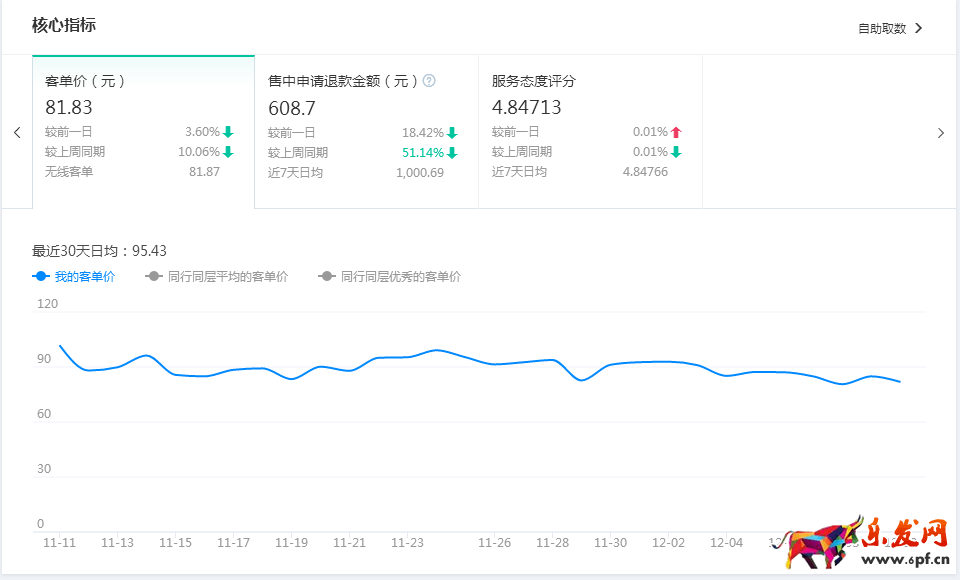Image resolution: width=960 pixels, height=580 pixels.
Task: Toggle the 我的客单价 legend series
Action: [74, 277]
